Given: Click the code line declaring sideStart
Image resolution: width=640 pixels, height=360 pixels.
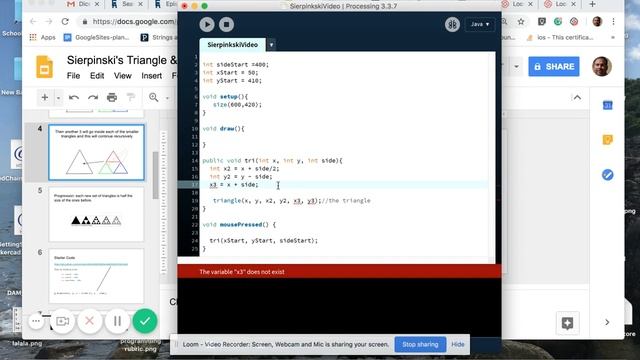Looking at the screenshot, I should (236, 64).
